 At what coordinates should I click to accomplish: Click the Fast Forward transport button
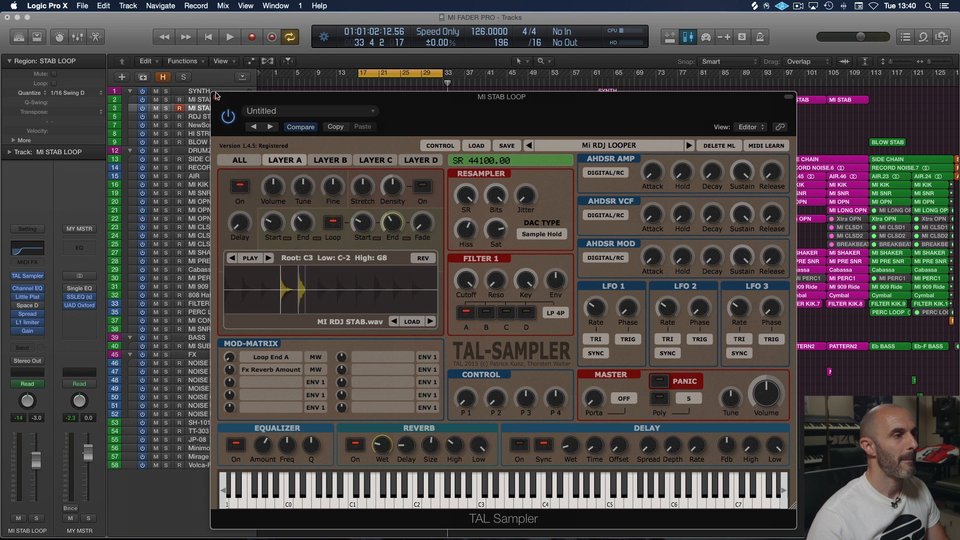click(186, 37)
